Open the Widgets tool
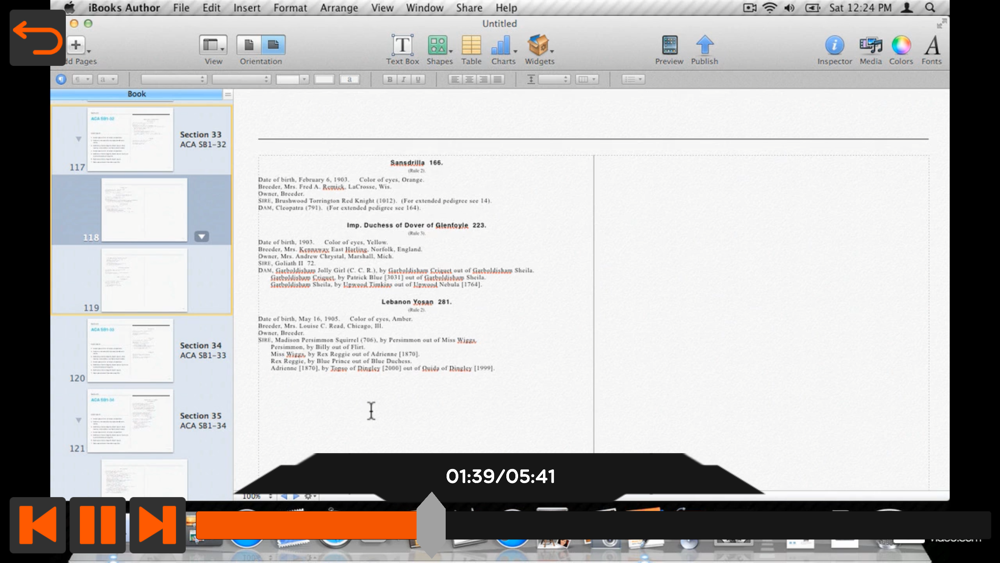The height and width of the screenshot is (563, 1000). [540, 50]
